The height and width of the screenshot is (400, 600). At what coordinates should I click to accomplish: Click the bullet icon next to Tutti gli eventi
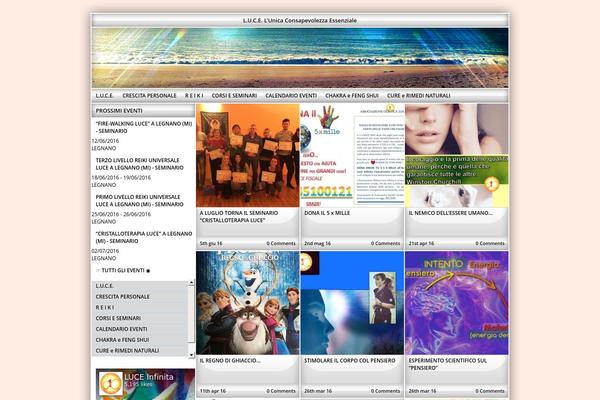148,271
